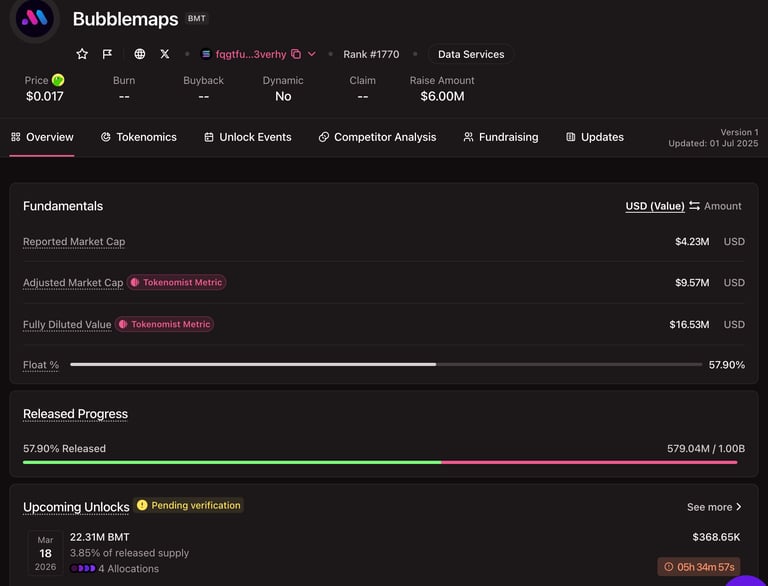Click the BMT ticker badge
Screen dimensions: 768x586
pos(196,19)
